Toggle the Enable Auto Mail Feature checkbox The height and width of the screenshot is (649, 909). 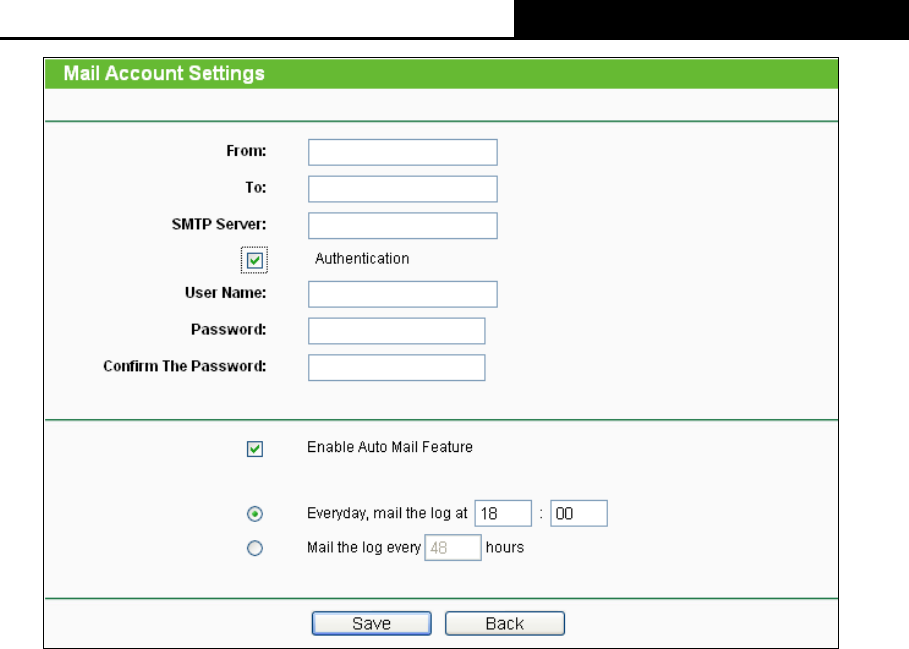click(x=254, y=449)
